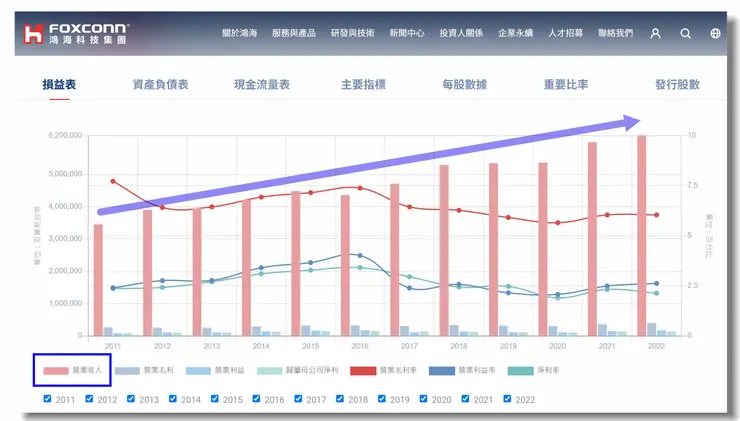Uncheck the 2017 year checkbox
740x421 pixels.
[x=298, y=399]
